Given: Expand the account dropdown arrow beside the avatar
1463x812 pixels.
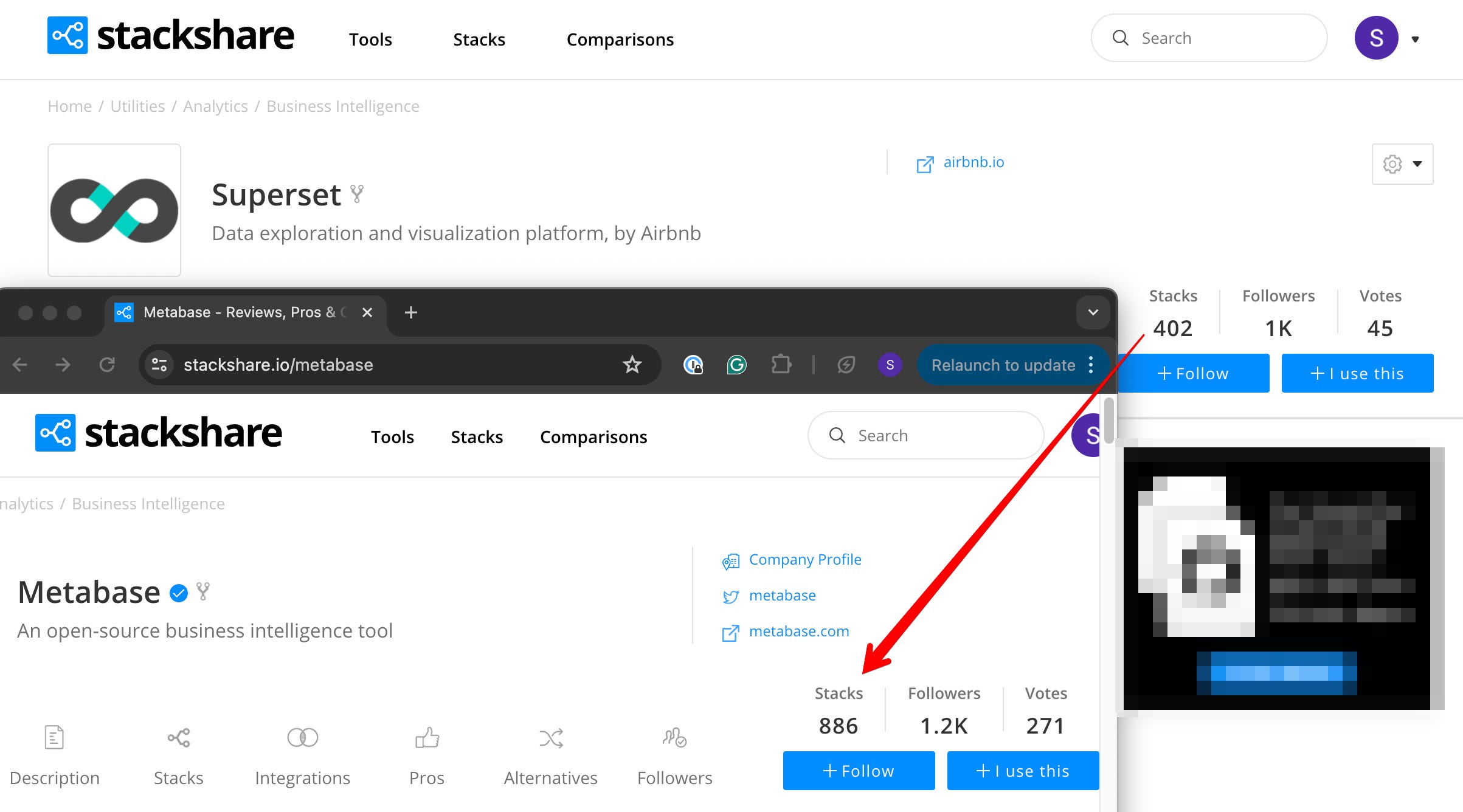Looking at the screenshot, I should [1415, 40].
